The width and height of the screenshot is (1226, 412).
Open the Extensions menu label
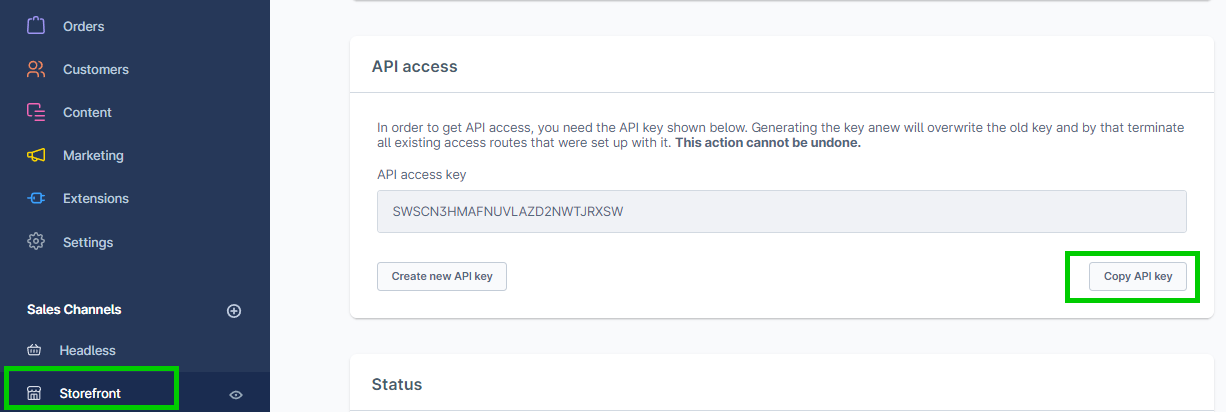click(x=95, y=198)
